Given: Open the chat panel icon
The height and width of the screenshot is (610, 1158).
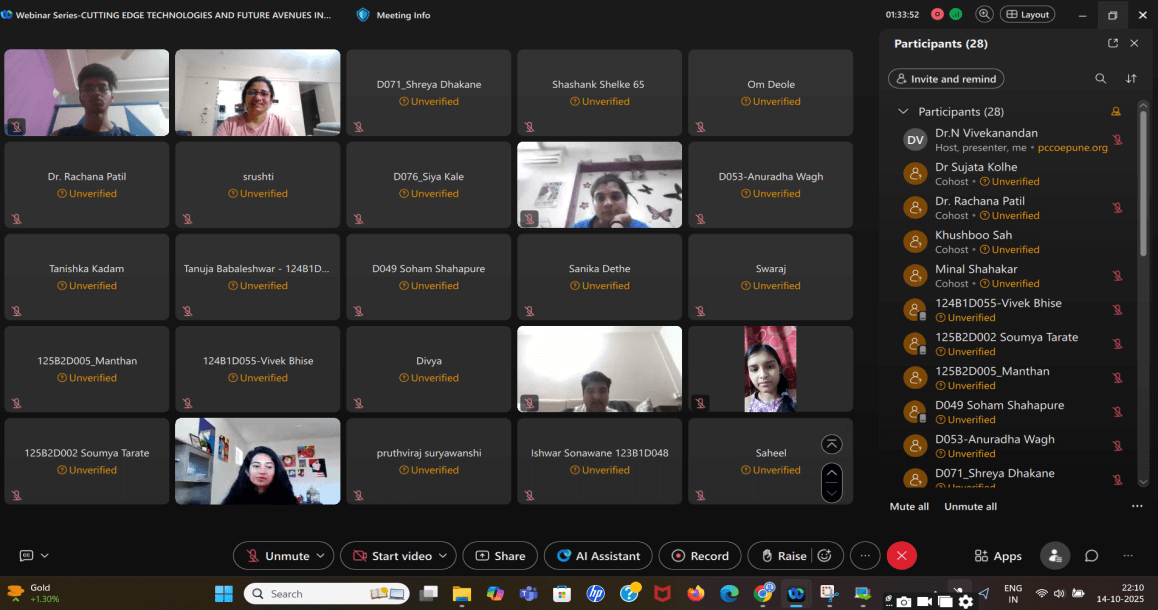Looking at the screenshot, I should click(1092, 556).
